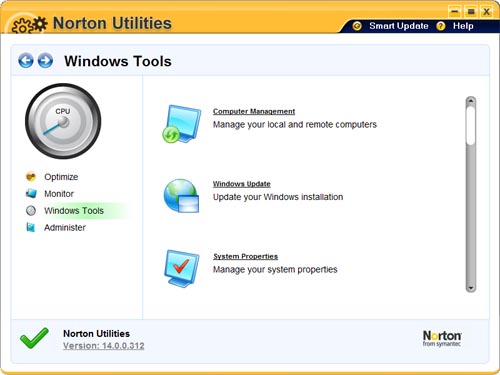500x375 pixels.
Task: Click the tools list scrollbar thumb
Action: (x=471, y=125)
